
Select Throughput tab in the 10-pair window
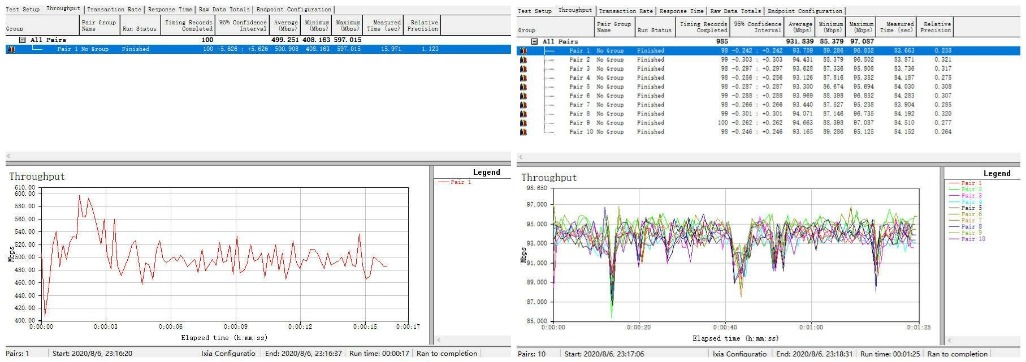click(x=575, y=10)
